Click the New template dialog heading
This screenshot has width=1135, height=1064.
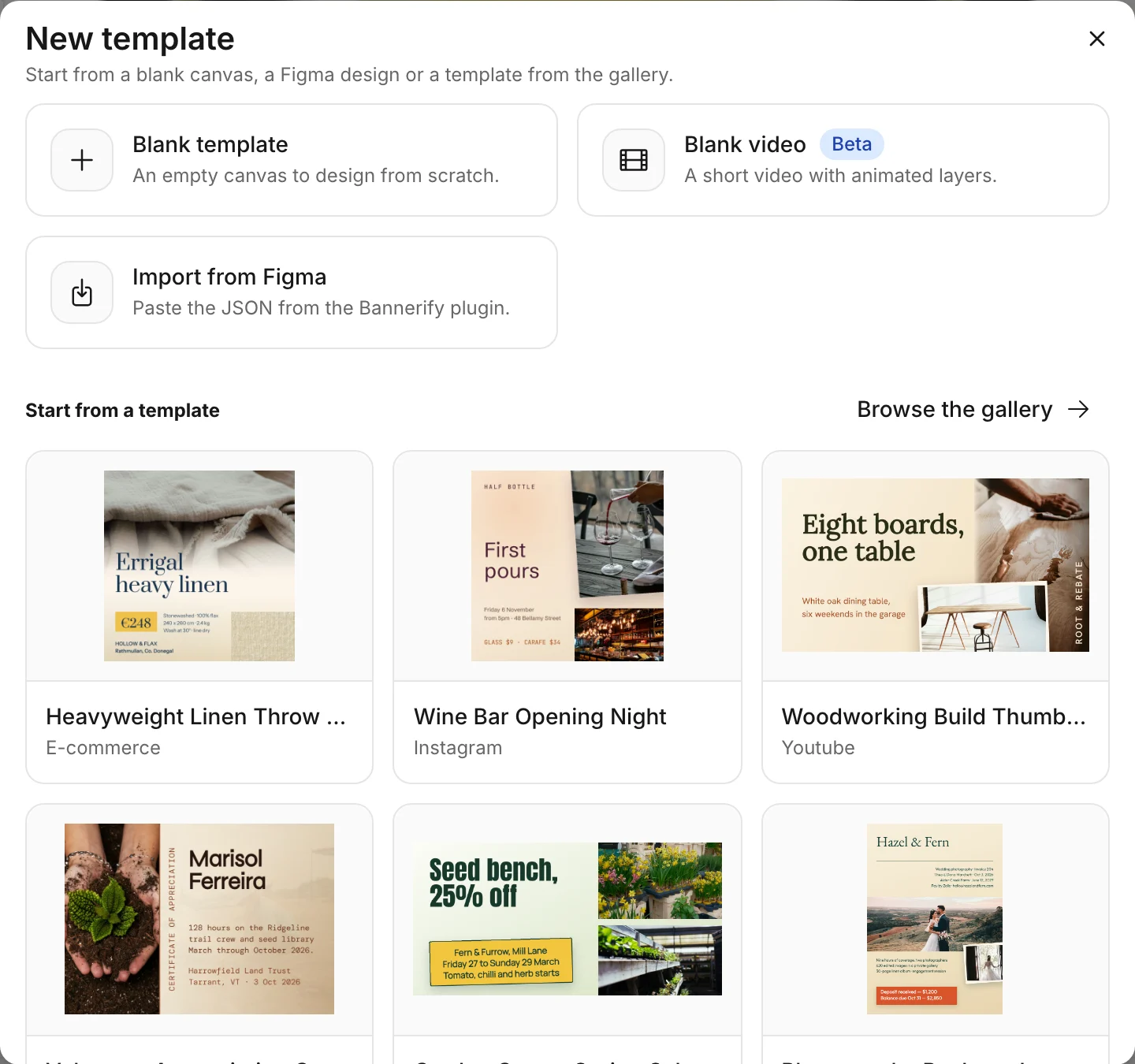click(130, 39)
